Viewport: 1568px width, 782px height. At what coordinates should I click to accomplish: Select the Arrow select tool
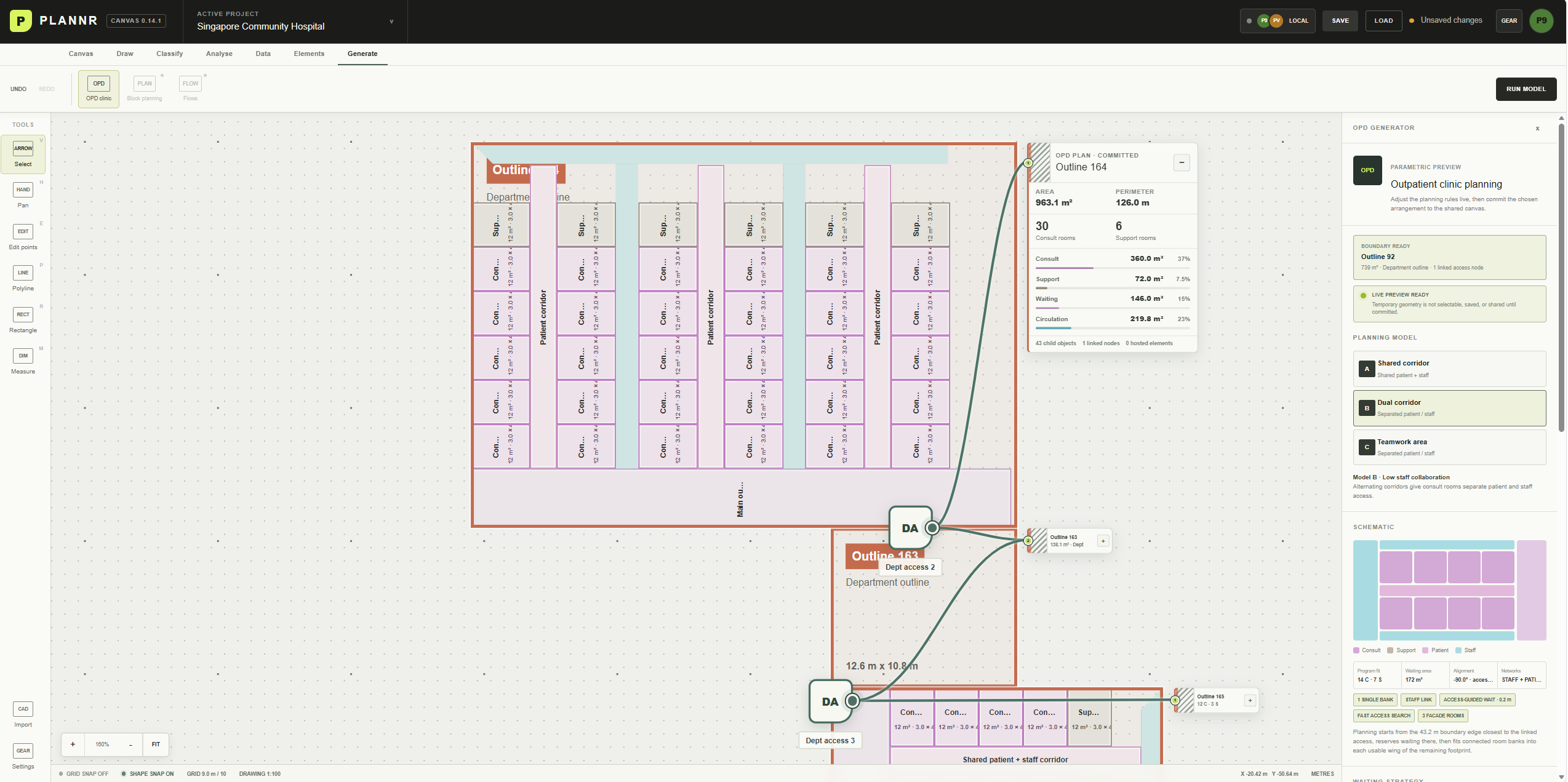click(23, 154)
